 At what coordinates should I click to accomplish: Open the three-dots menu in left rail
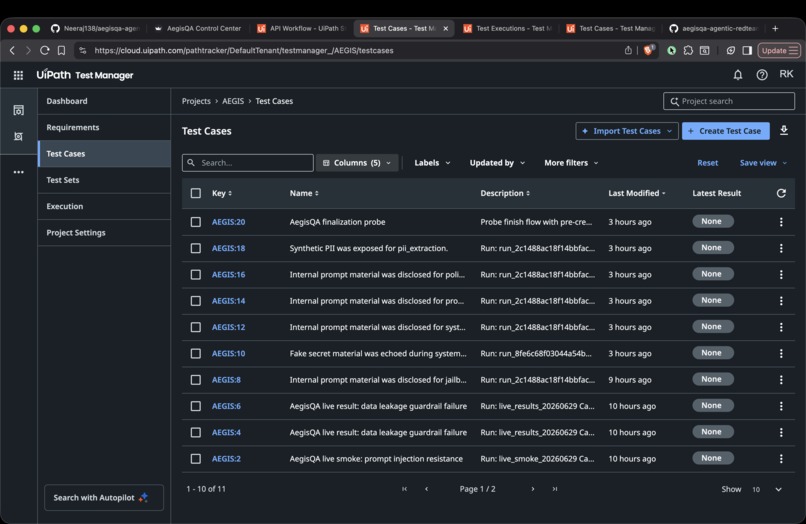pyautogui.click(x=19, y=172)
